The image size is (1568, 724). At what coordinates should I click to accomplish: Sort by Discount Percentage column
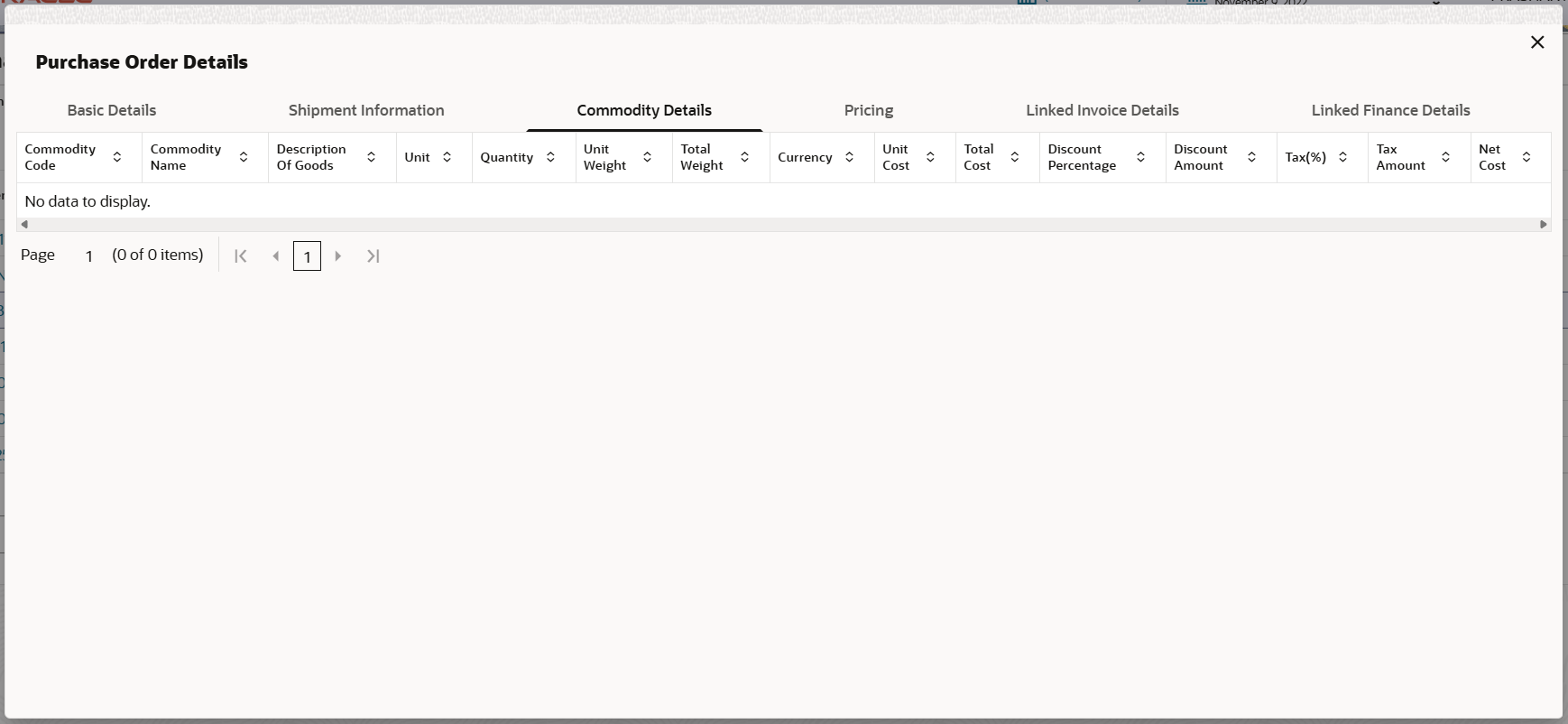(x=1141, y=157)
